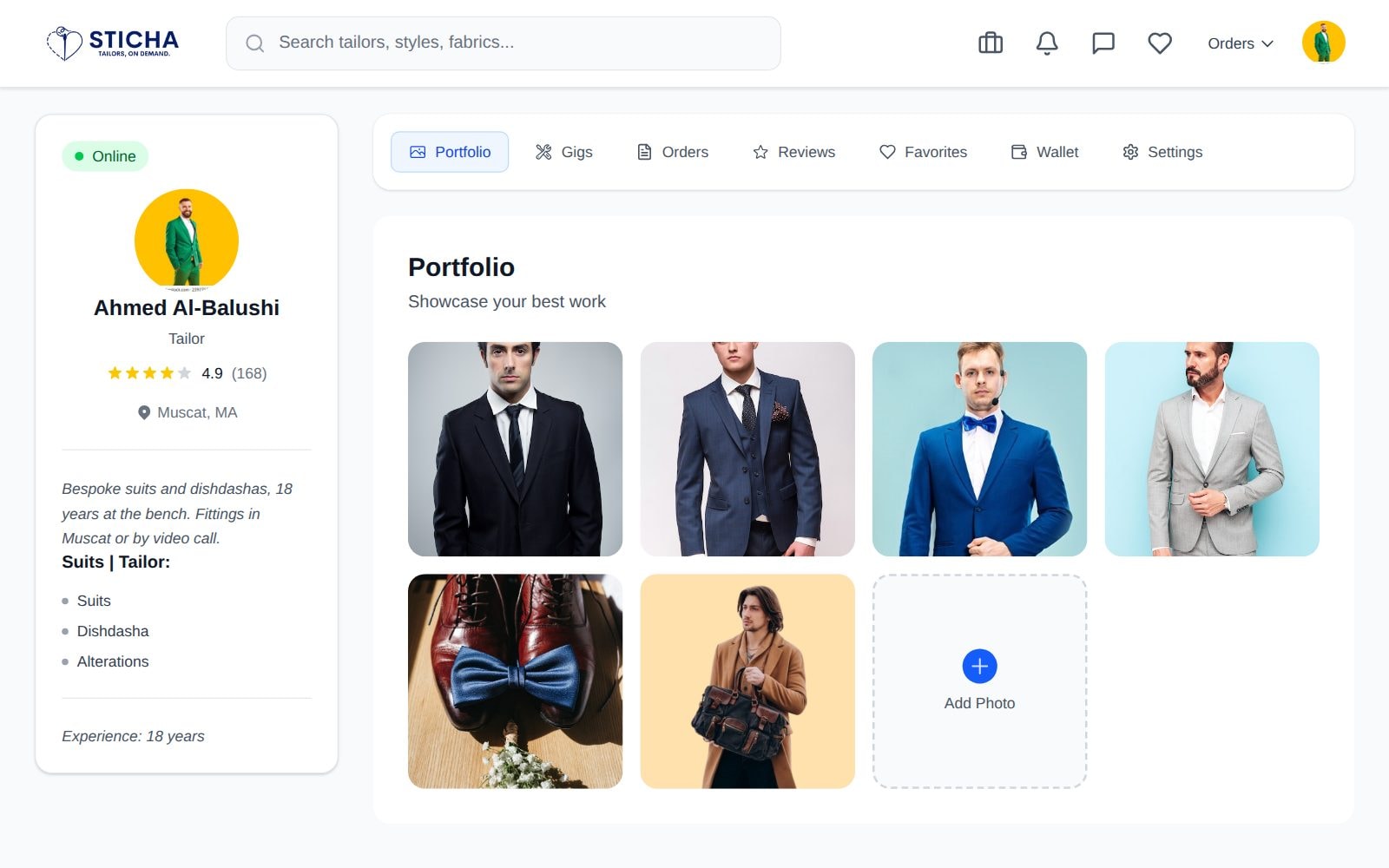Click Experience: 18 years text
This screenshot has height=868, width=1389.
[x=133, y=736]
